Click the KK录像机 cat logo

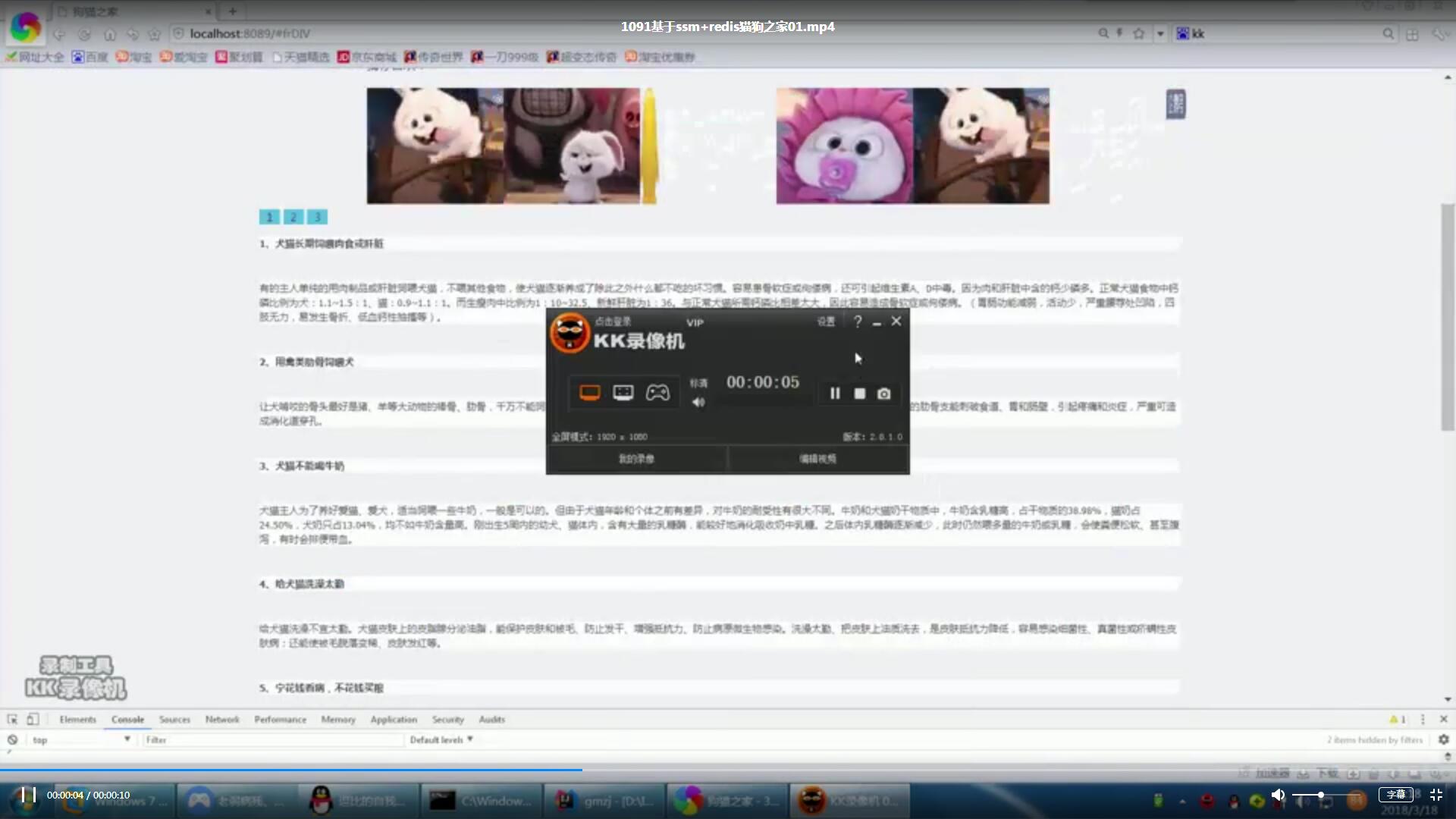click(x=570, y=333)
